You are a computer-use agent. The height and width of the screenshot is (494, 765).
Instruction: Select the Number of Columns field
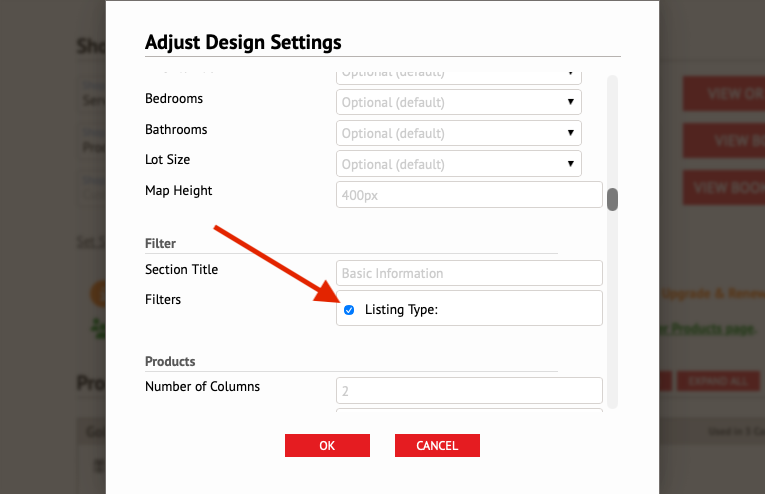coord(469,391)
